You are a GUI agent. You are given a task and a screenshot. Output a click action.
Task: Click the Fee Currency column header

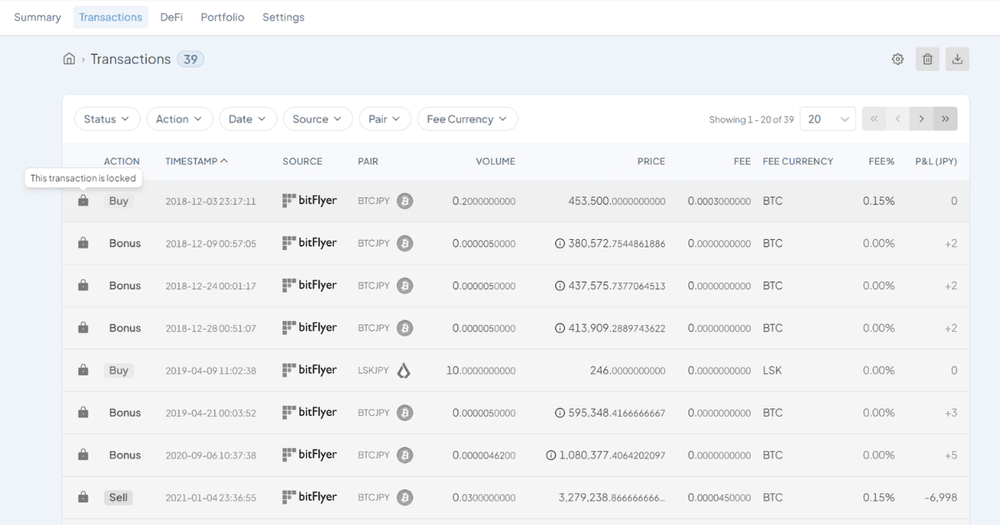797,161
